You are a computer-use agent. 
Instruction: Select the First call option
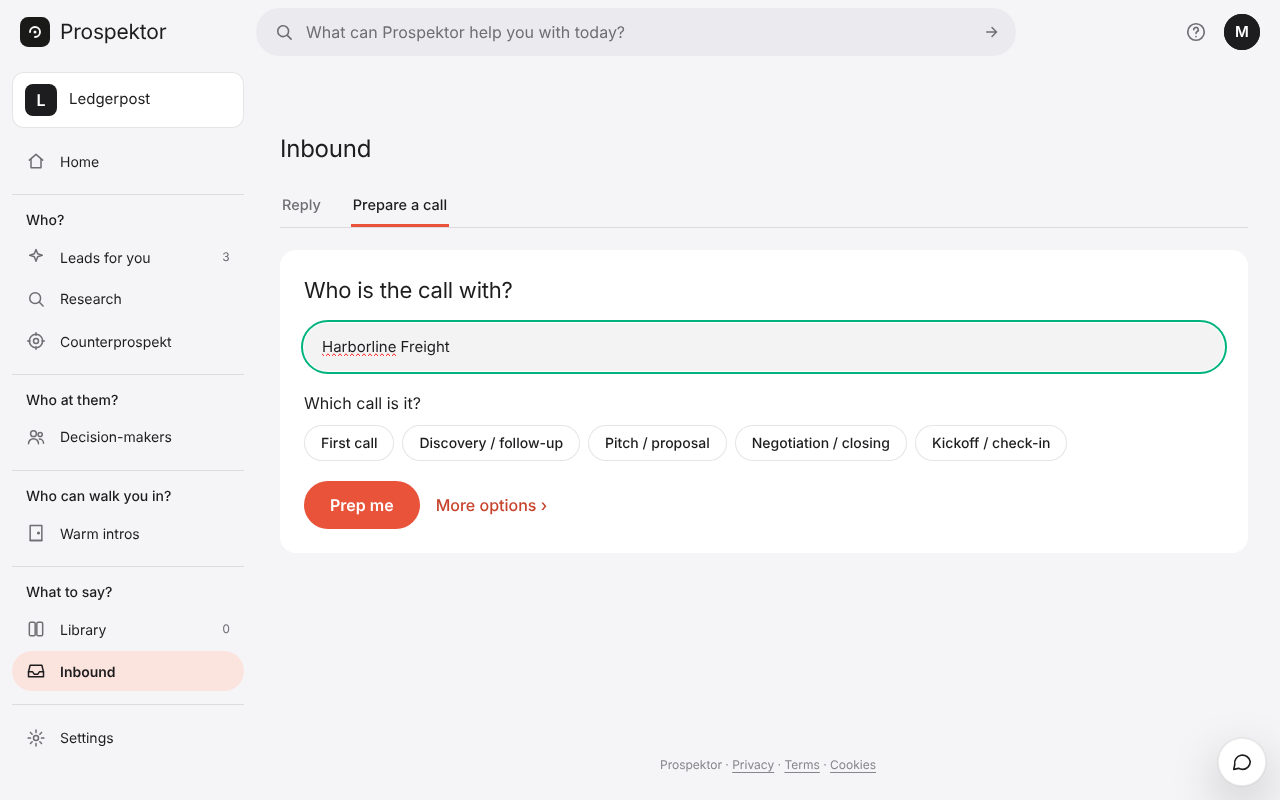coord(349,443)
